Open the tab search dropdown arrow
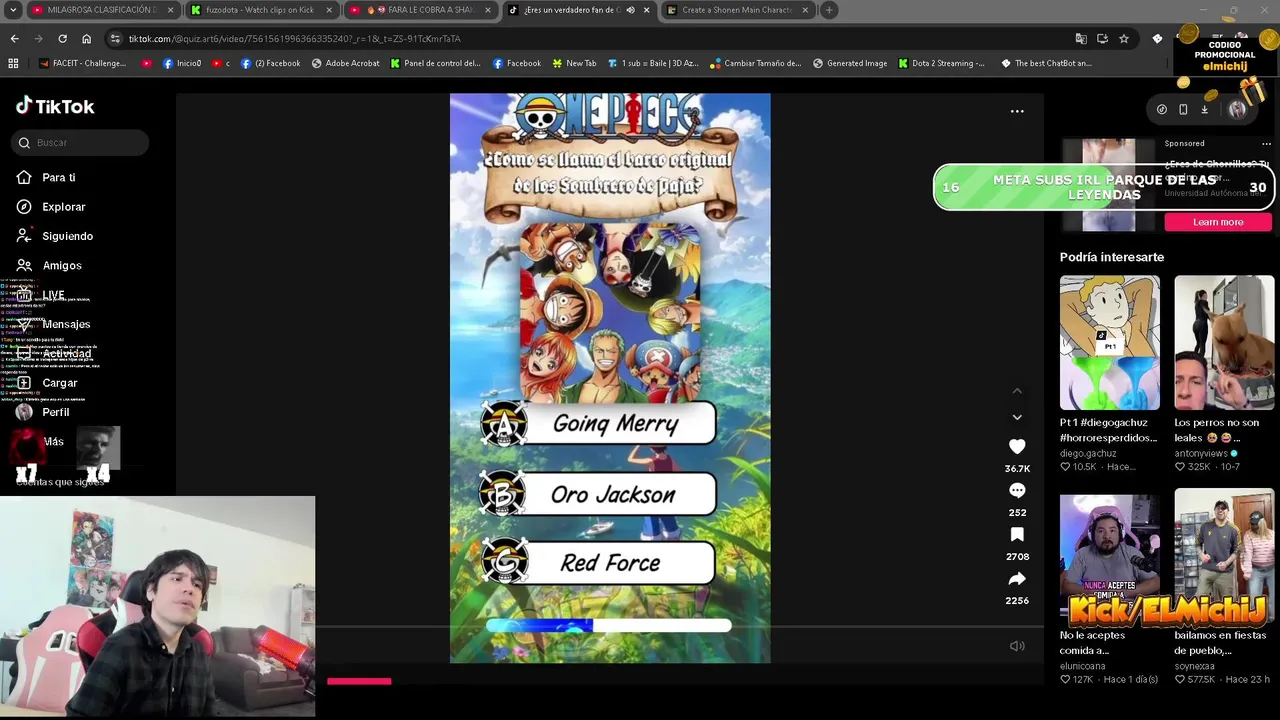This screenshot has height=720, width=1280. pyautogui.click(x=12, y=10)
